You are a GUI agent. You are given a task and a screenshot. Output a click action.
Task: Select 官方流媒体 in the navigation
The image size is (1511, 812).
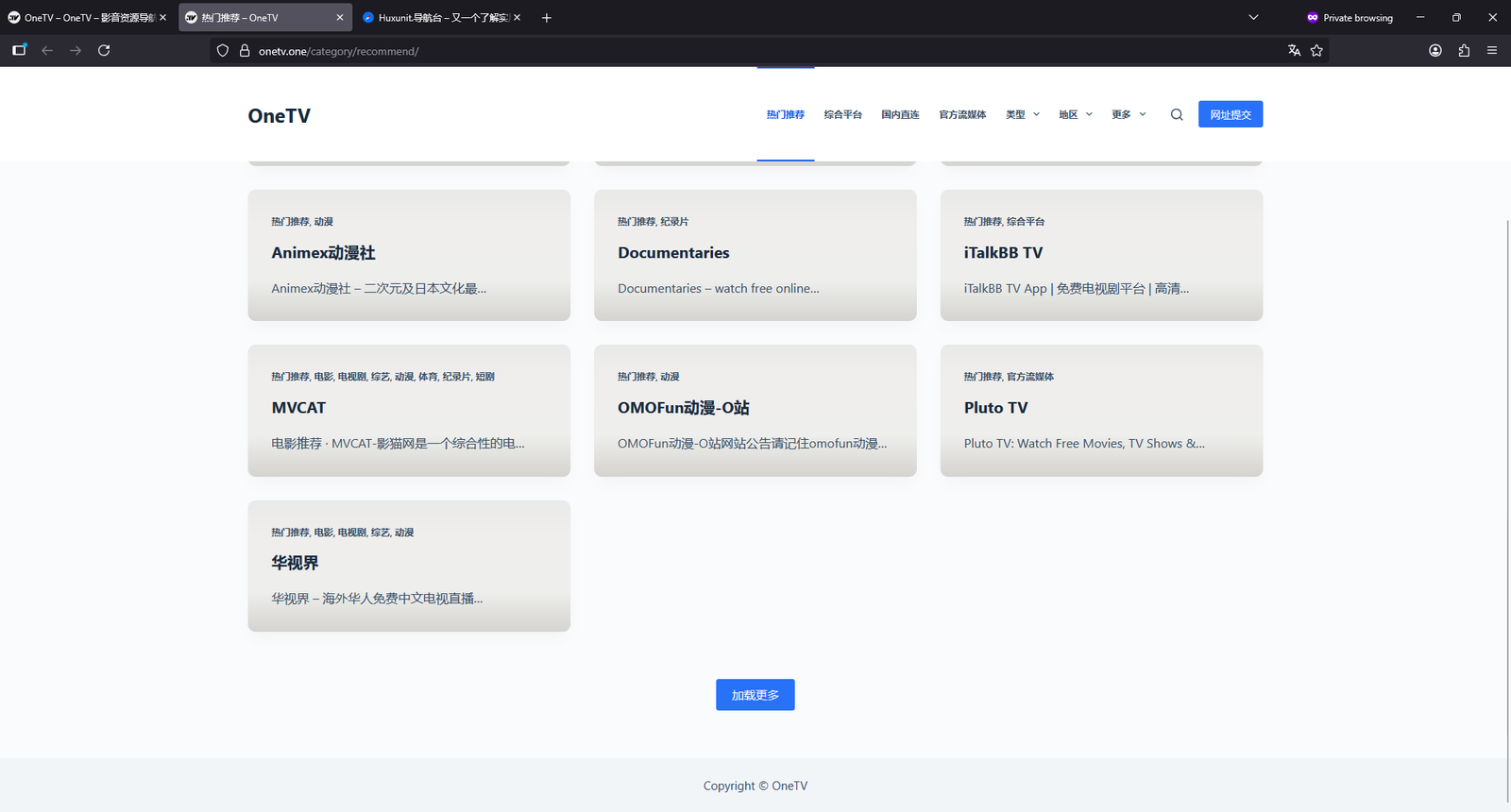(x=962, y=114)
